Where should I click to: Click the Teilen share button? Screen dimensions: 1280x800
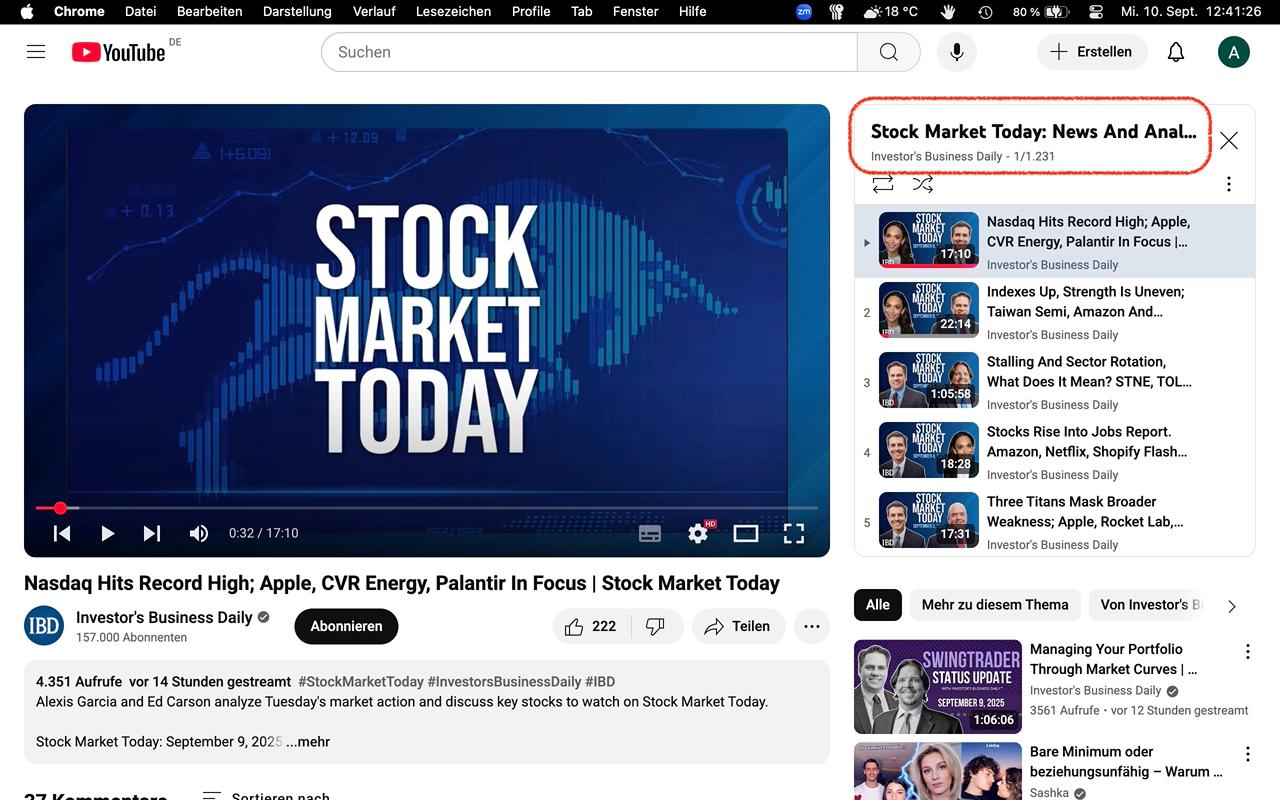pos(737,626)
